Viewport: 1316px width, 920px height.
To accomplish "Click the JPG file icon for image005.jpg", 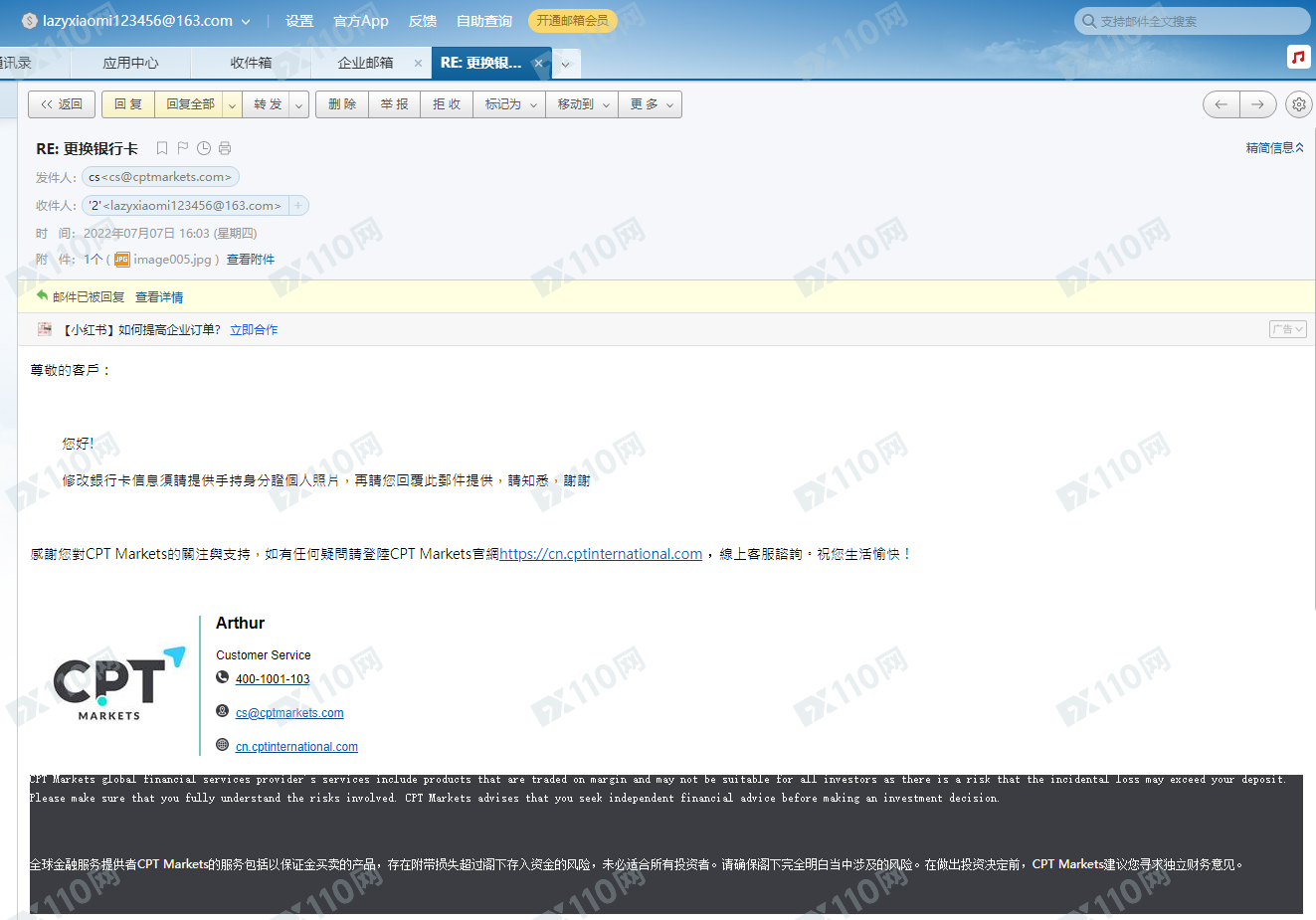I will 121,260.
